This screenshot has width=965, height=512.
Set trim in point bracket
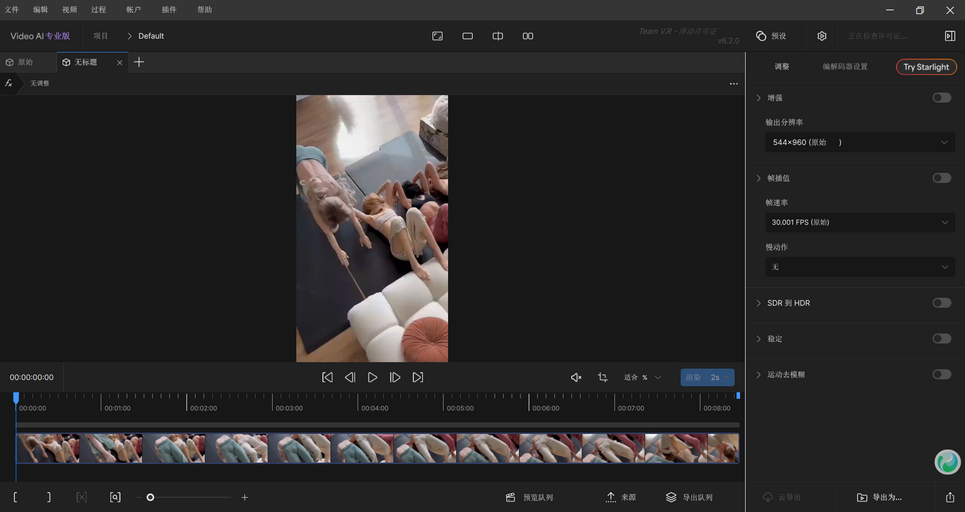[x=15, y=497]
